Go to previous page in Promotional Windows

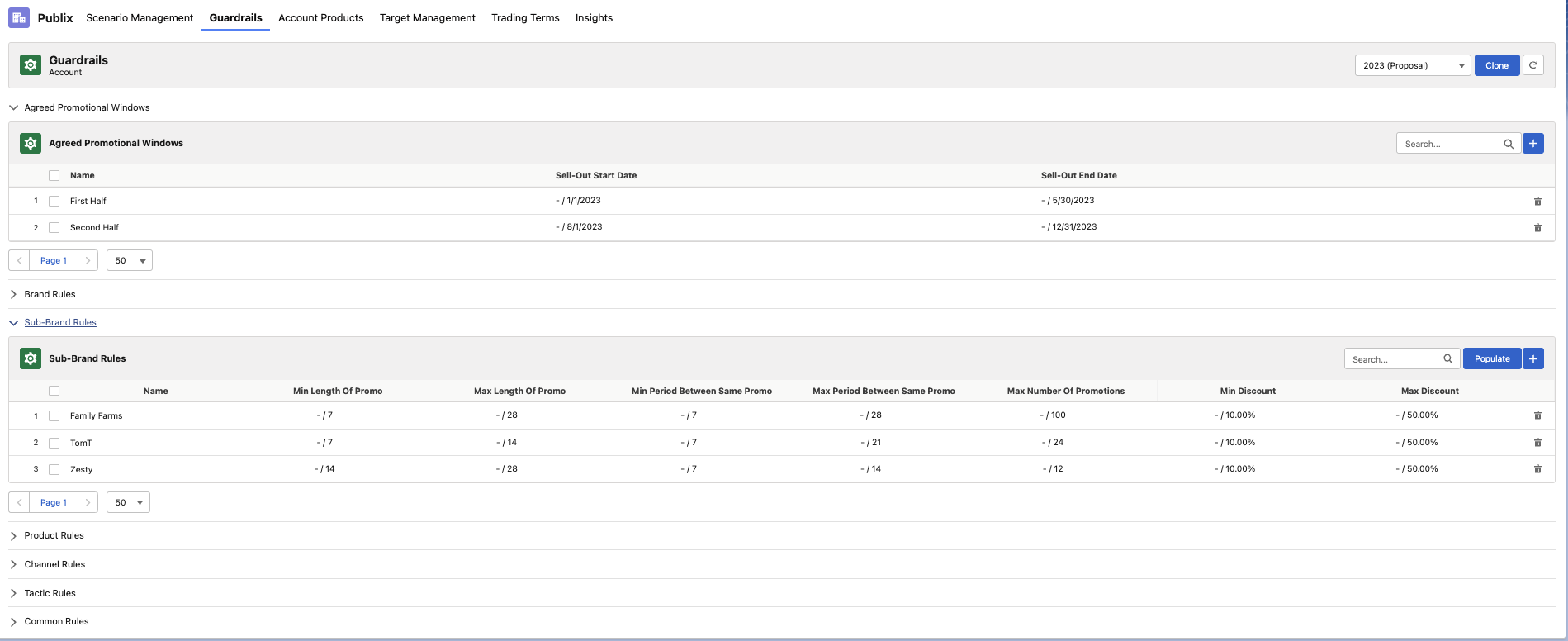[x=20, y=260]
